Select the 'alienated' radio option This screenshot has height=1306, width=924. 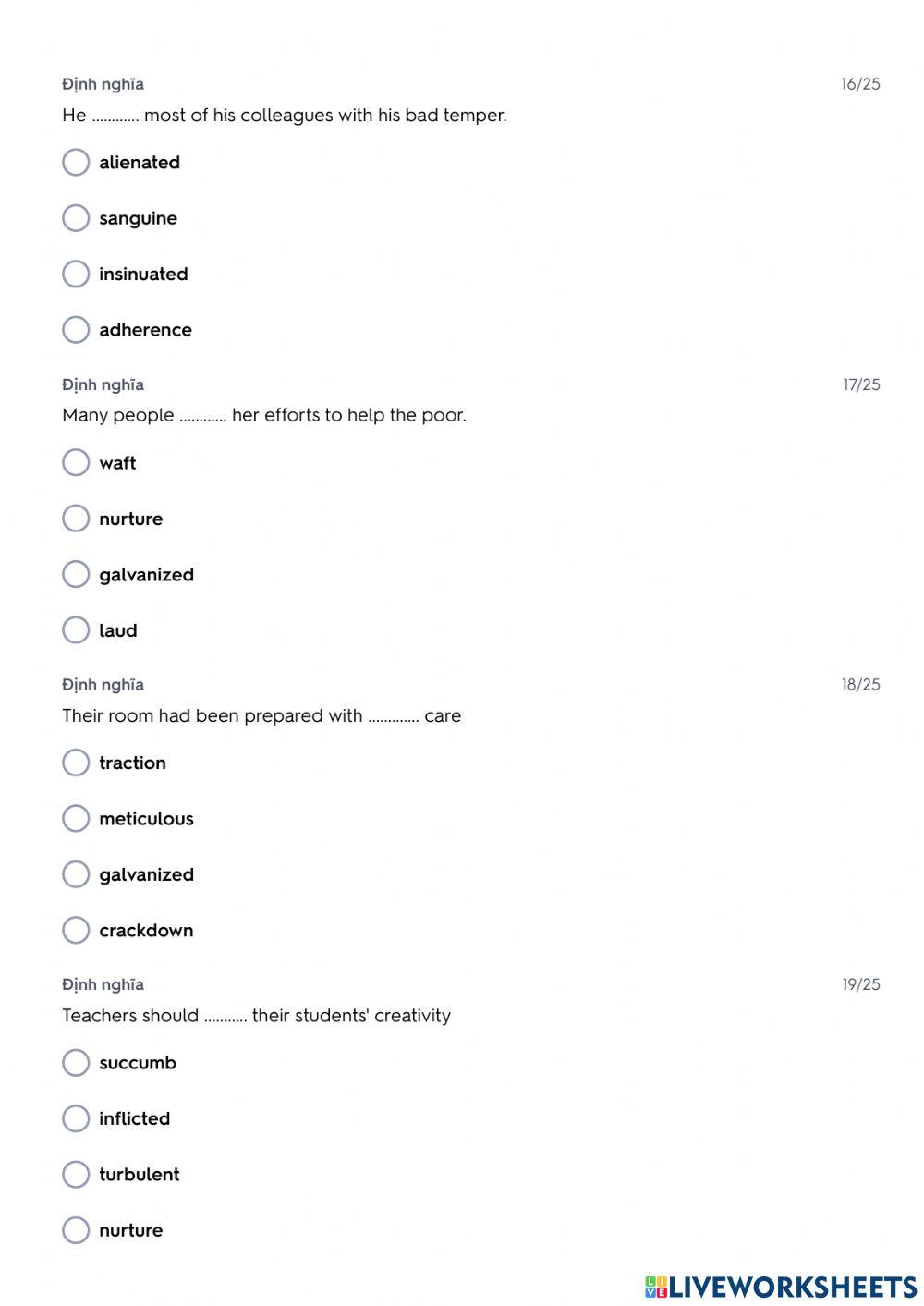[x=76, y=163]
